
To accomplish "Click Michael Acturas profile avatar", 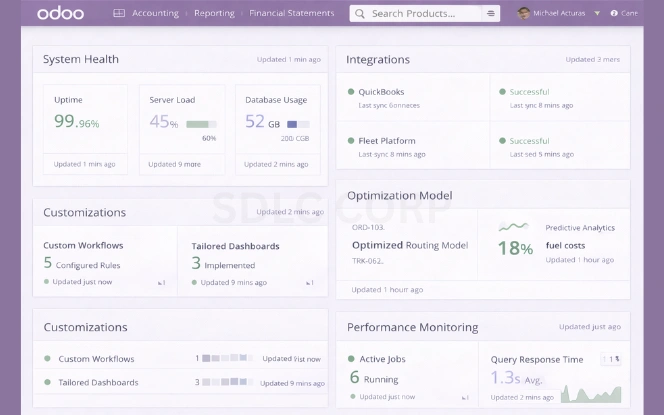I will click(524, 13).
